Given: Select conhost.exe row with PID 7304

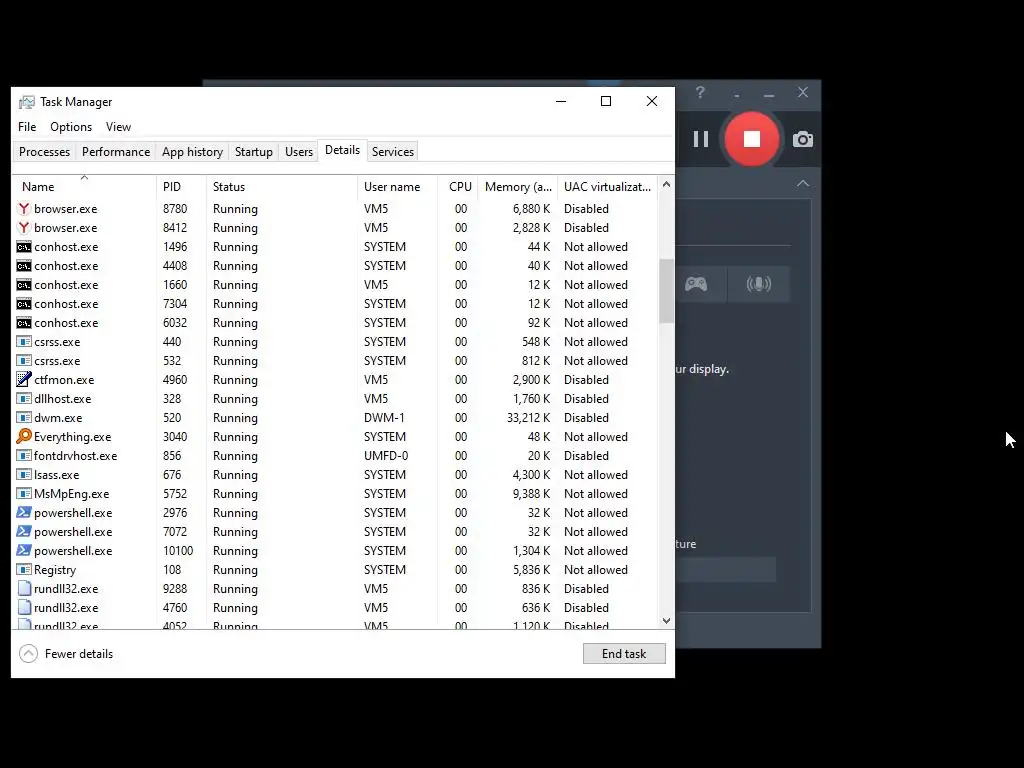Looking at the screenshot, I should [336, 304].
